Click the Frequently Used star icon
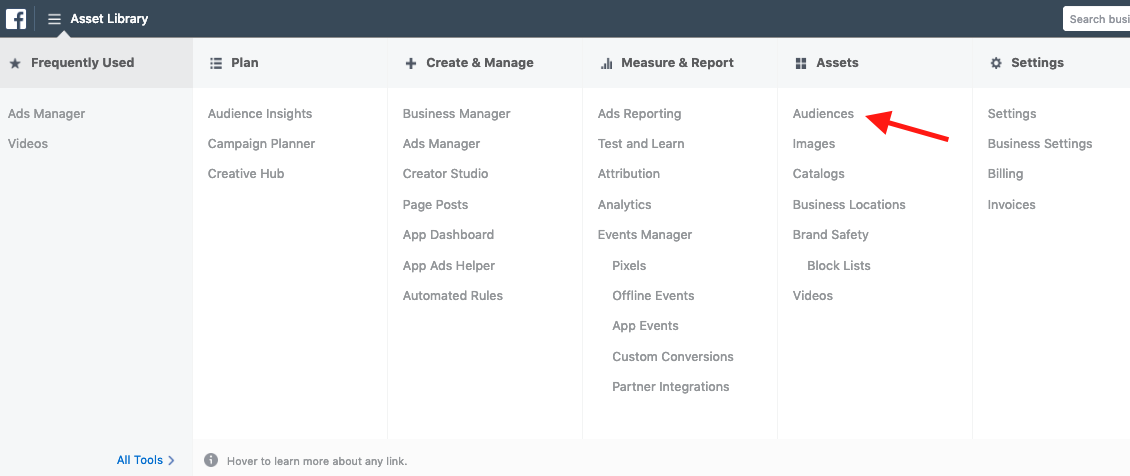 pos(14,63)
